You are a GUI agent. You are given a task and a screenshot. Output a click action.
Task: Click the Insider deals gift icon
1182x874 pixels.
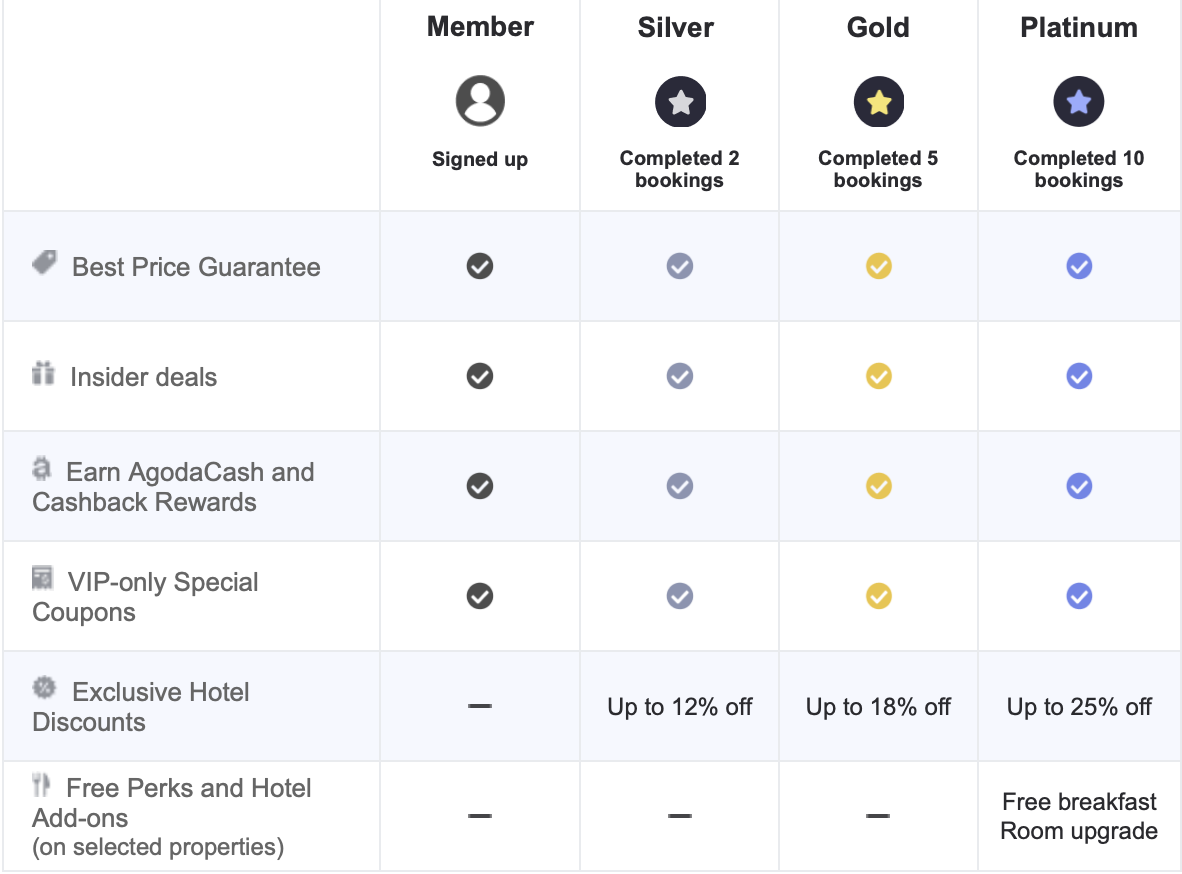pyautogui.click(x=43, y=373)
